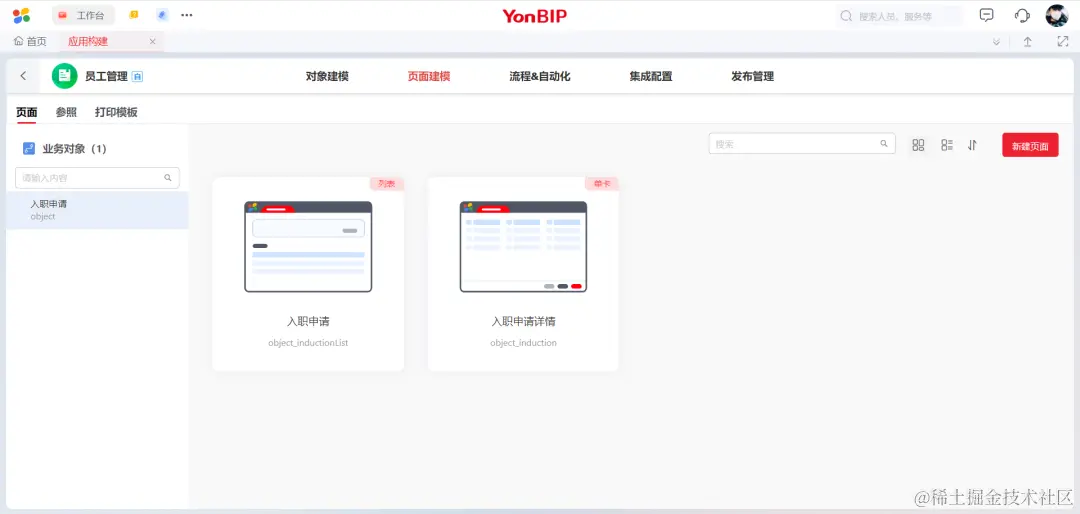Click the yellow shortcut icon beside 工作台
The image size is (1080, 514).
coord(134,14)
